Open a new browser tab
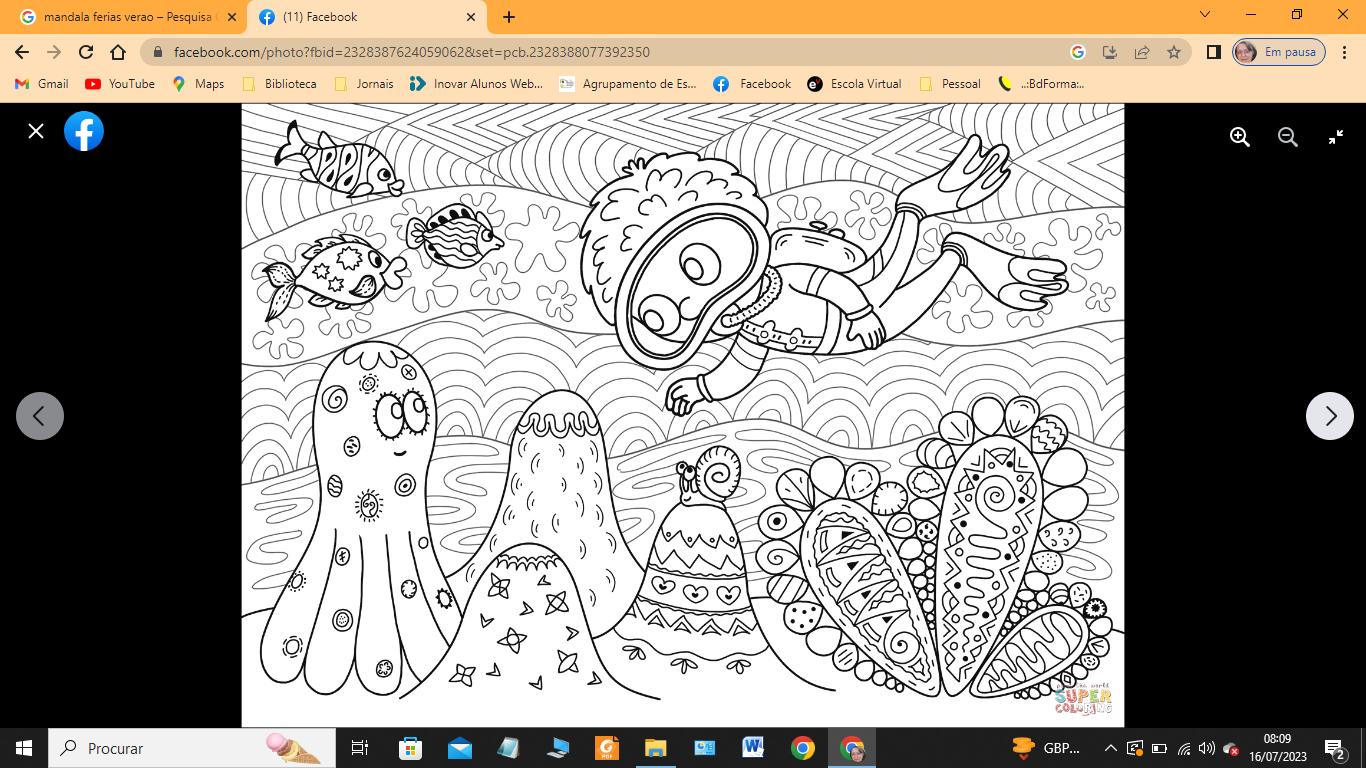The width and height of the screenshot is (1366, 768). click(x=509, y=17)
